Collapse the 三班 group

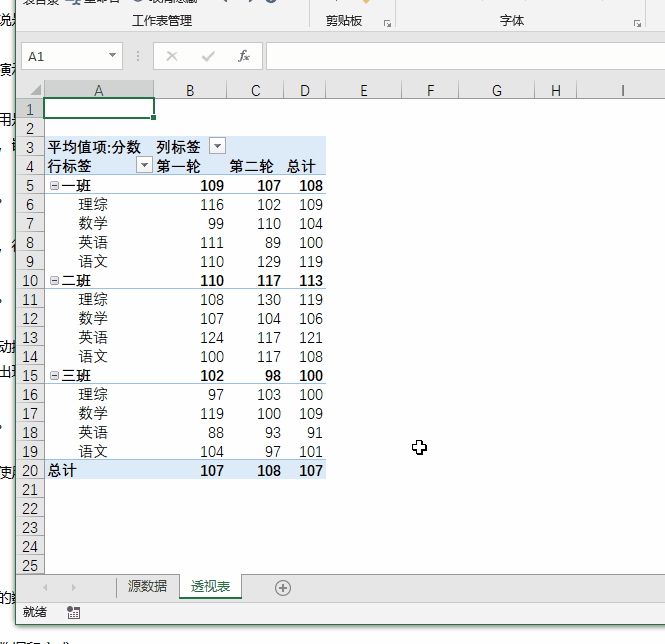pos(54,376)
